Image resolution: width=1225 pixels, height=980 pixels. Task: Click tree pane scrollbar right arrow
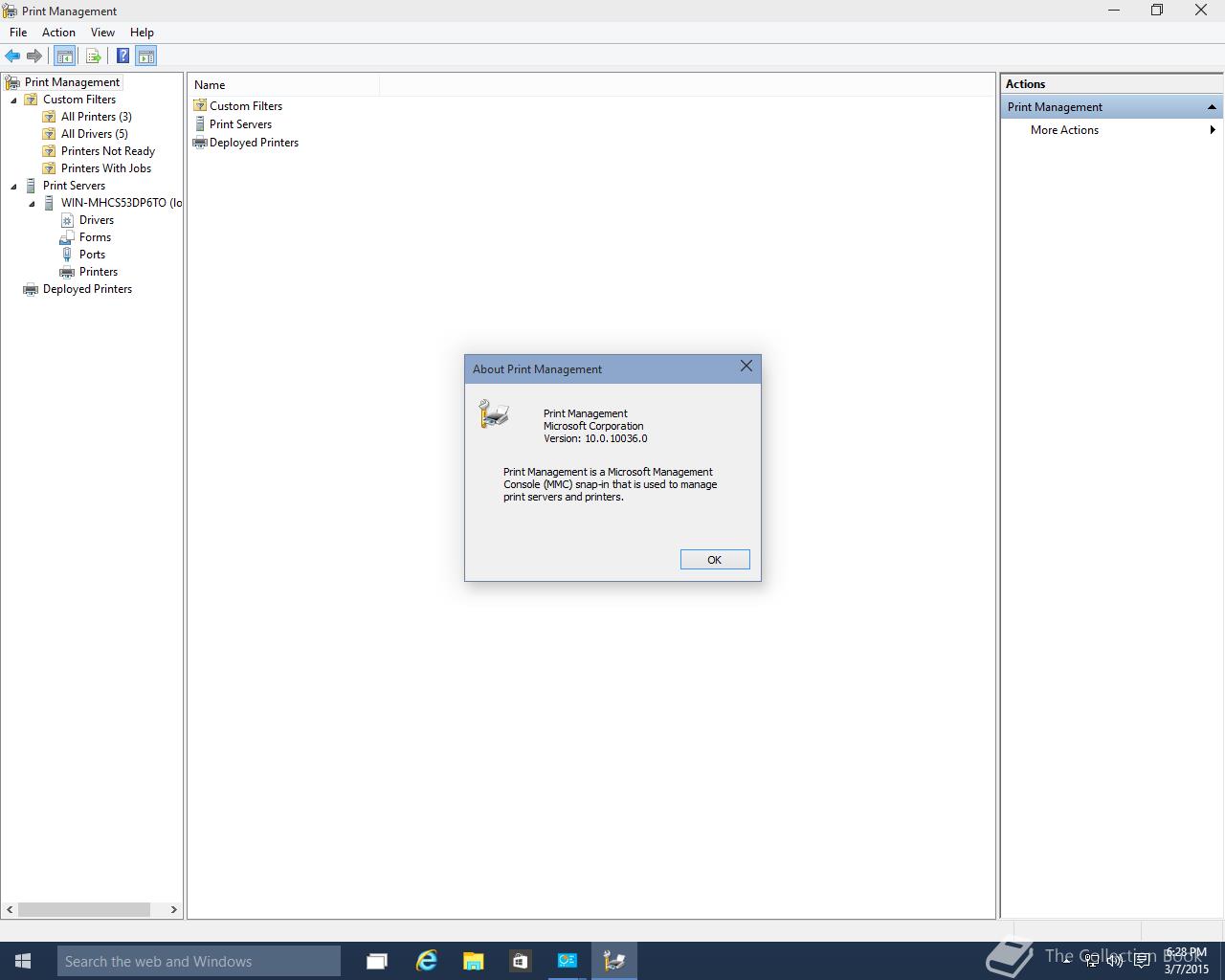tap(173, 910)
